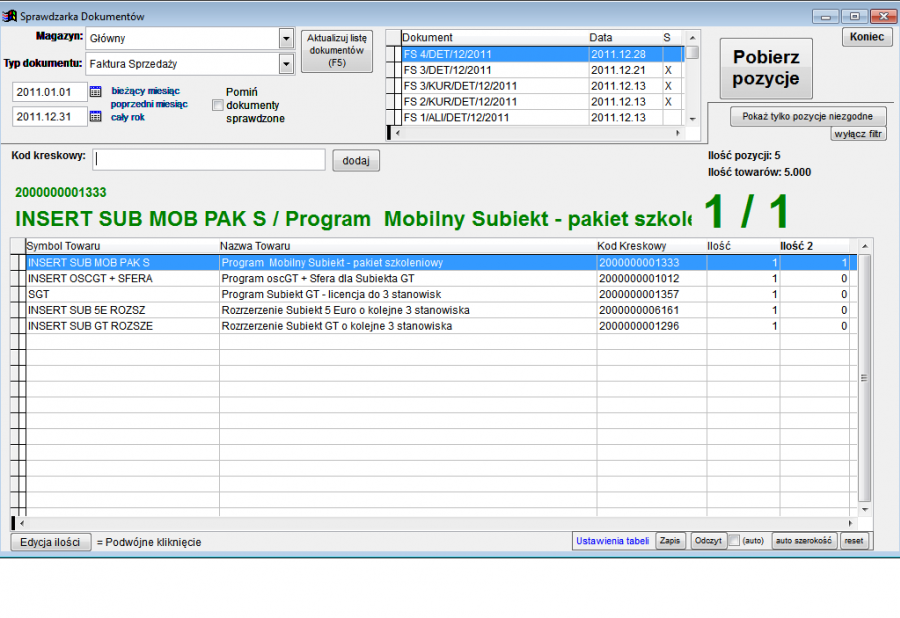Click the large 'Pobierz pozycje' button
This screenshot has width=900, height=618.
coord(766,68)
